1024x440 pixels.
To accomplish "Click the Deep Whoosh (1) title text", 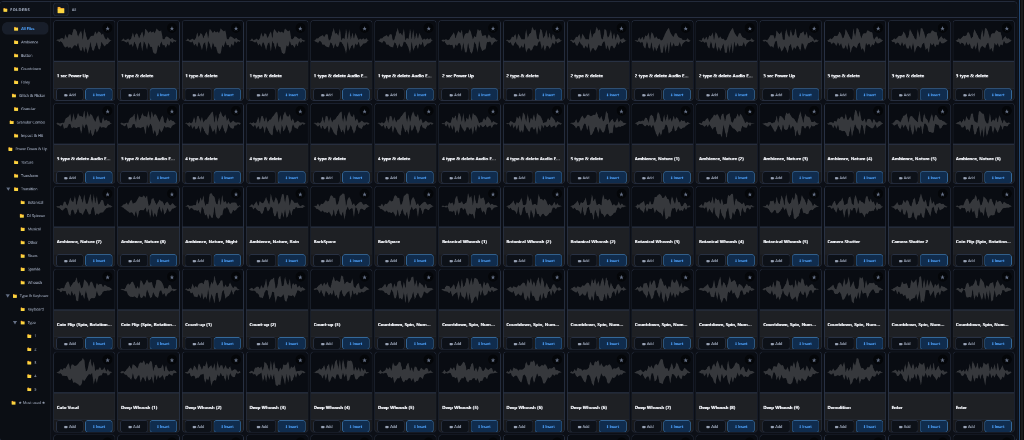I will click(139, 407).
